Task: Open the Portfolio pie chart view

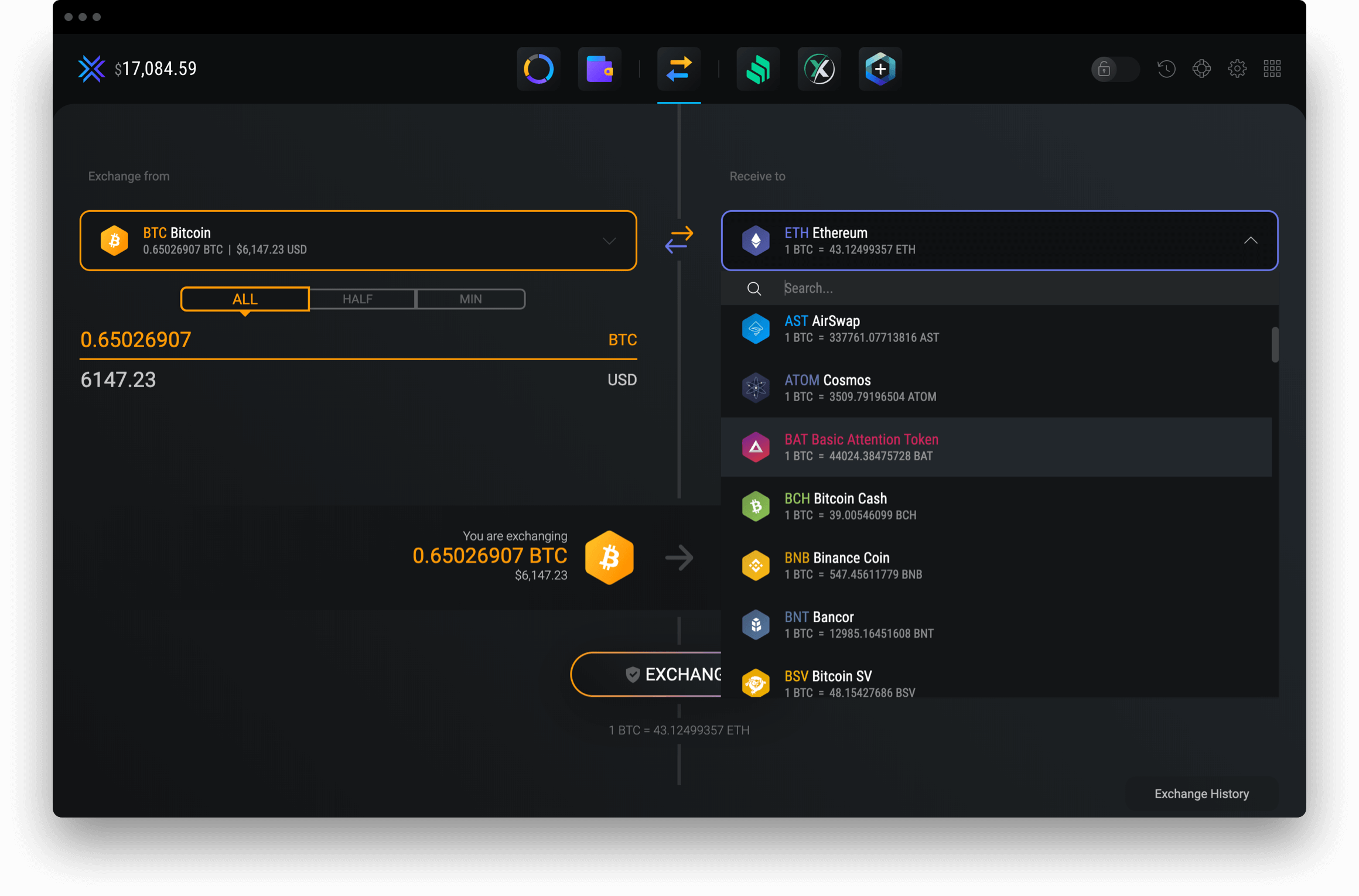Action: click(x=538, y=69)
